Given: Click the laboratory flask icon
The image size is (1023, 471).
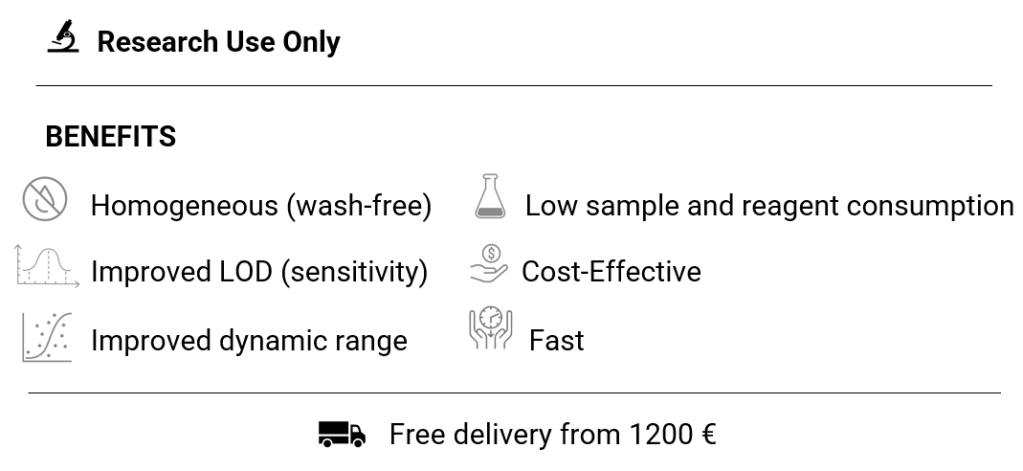Looking at the screenshot, I should pyautogui.click(x=489, y=200).
